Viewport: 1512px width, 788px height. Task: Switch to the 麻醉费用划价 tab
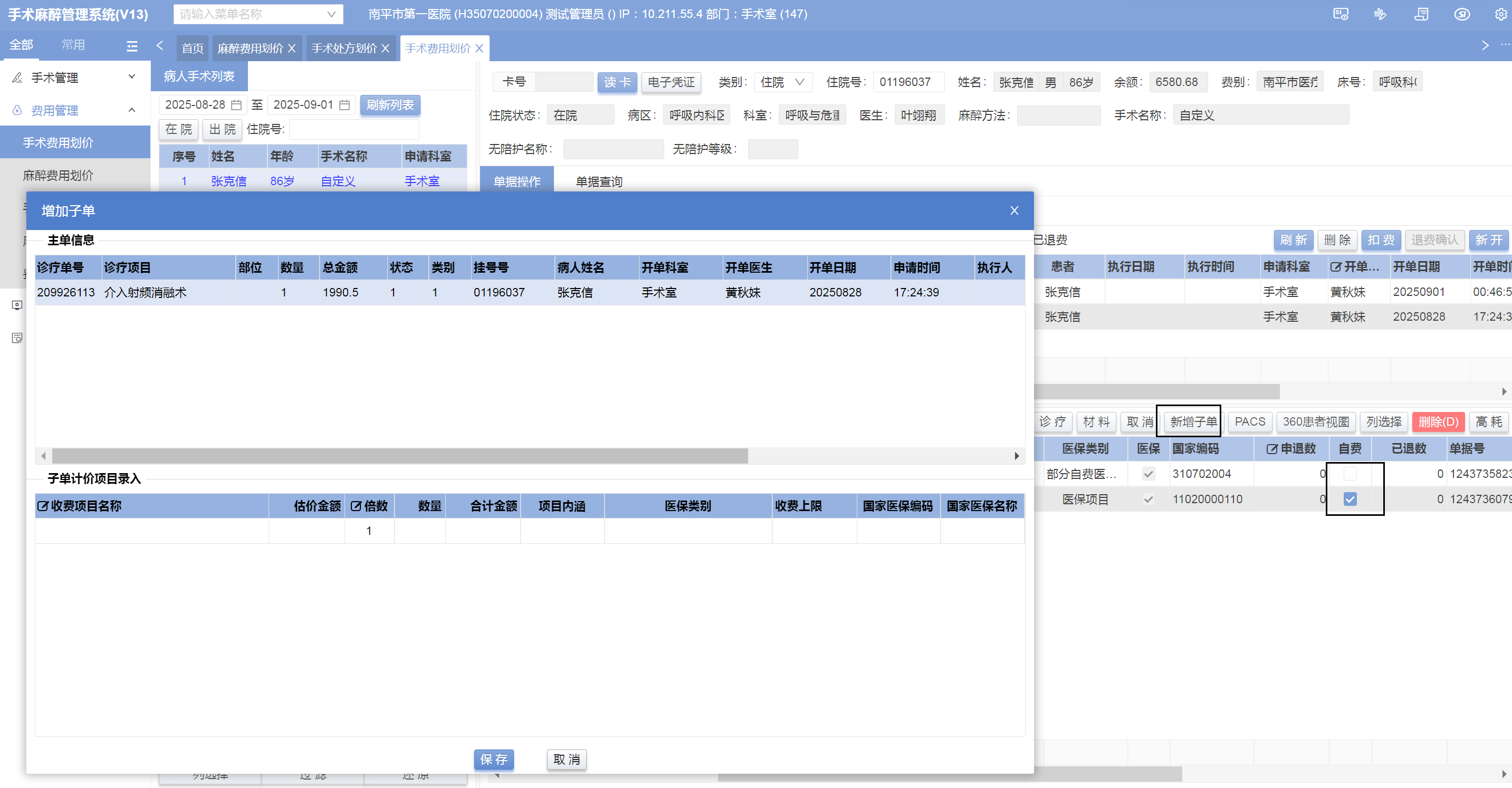click(250, 49)
